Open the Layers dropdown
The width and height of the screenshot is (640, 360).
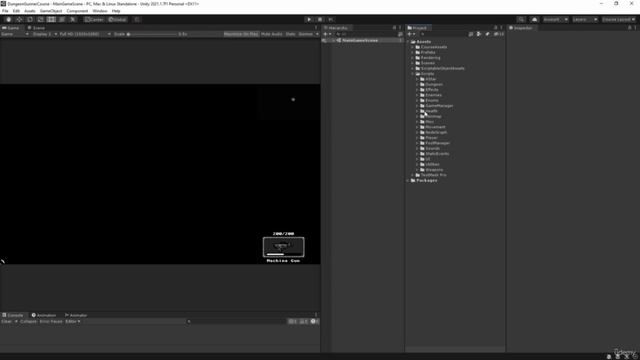click(x=585, y=20)
